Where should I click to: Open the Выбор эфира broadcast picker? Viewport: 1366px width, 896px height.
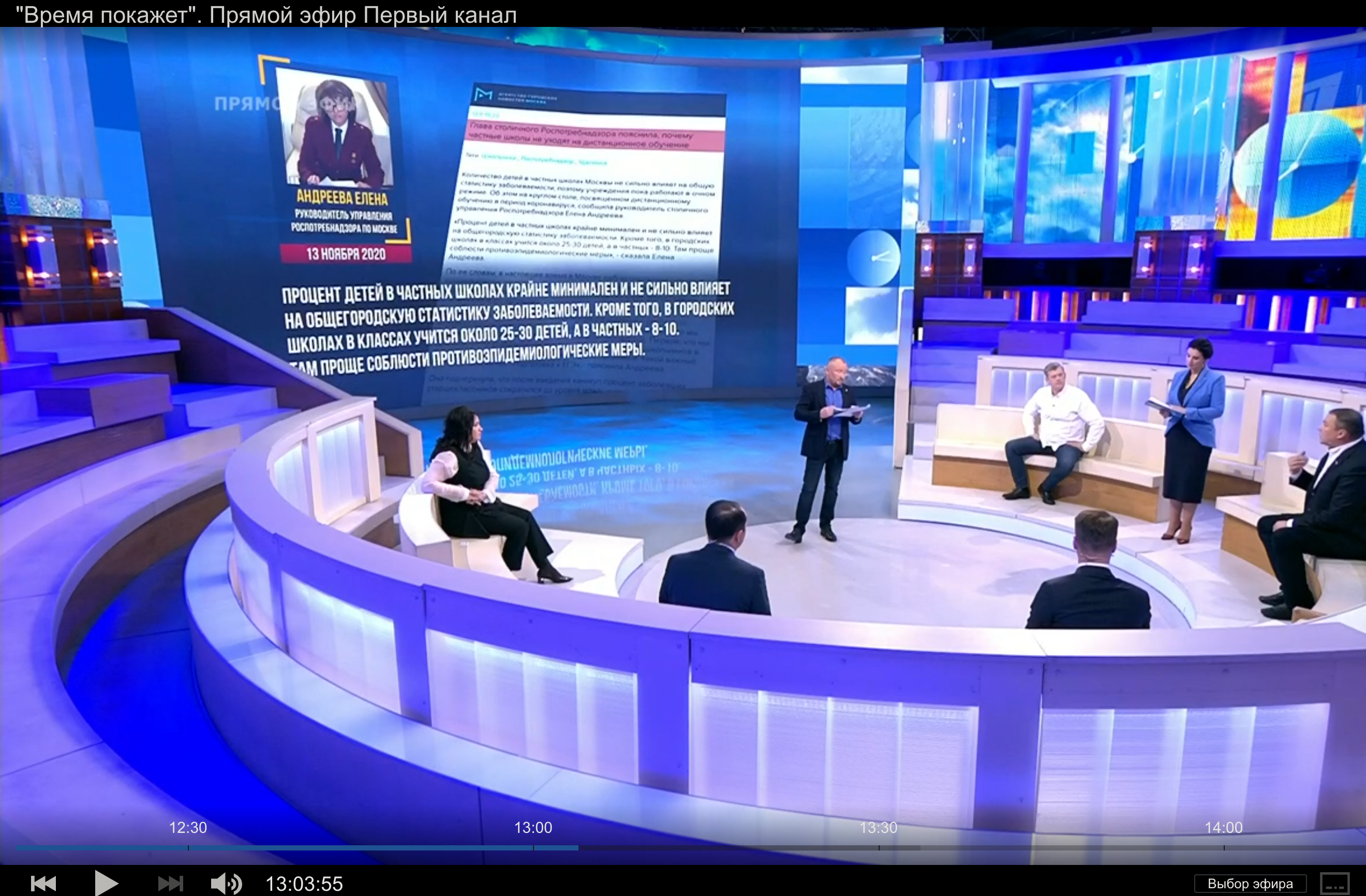pos(1250,884)
